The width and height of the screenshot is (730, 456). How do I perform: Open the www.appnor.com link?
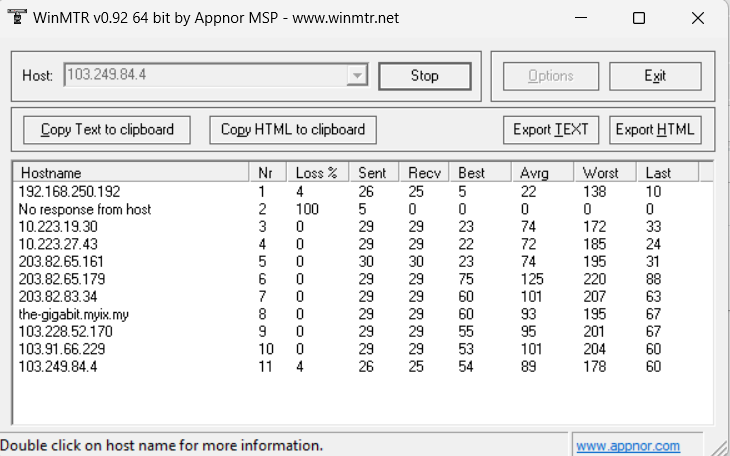point(627,446)
